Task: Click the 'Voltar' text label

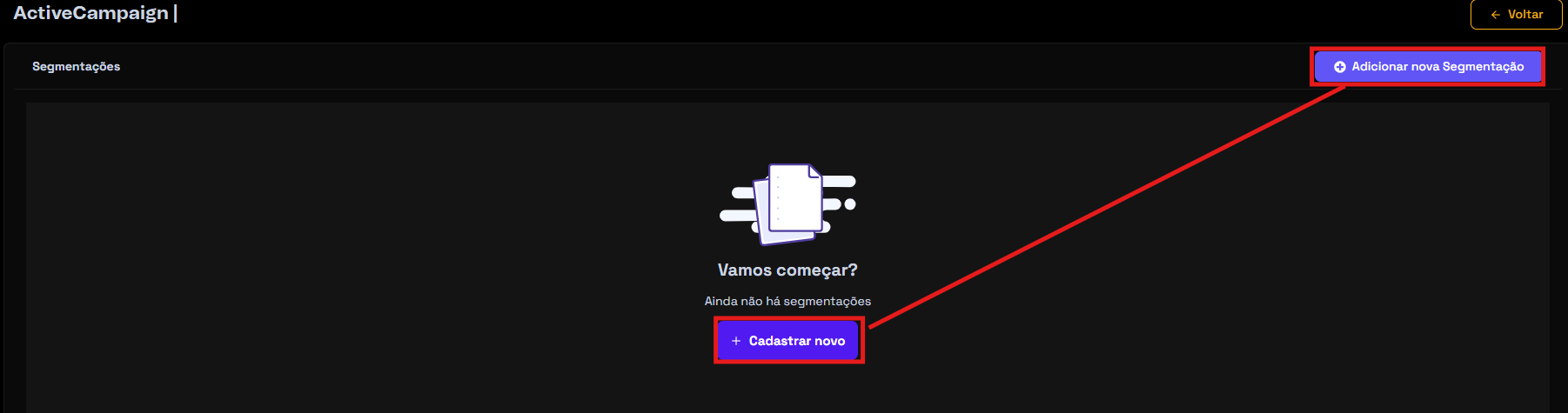Action: tap(1525, 15)
